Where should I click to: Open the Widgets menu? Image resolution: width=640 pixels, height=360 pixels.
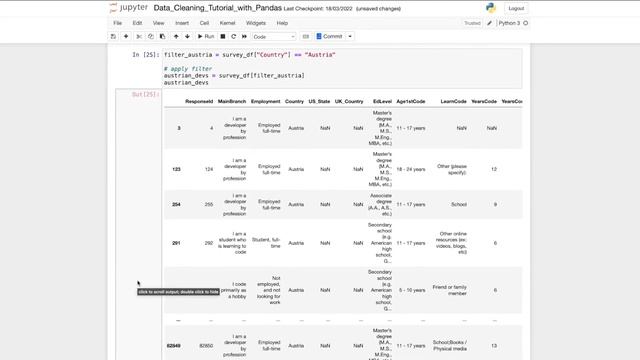[256, 23]
